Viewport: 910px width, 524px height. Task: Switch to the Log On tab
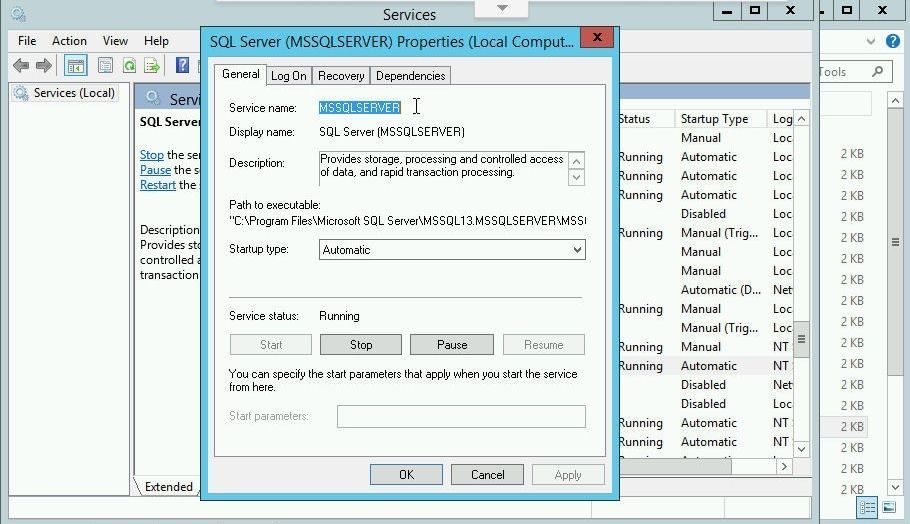pyautogui.click(x=289, y=76)
